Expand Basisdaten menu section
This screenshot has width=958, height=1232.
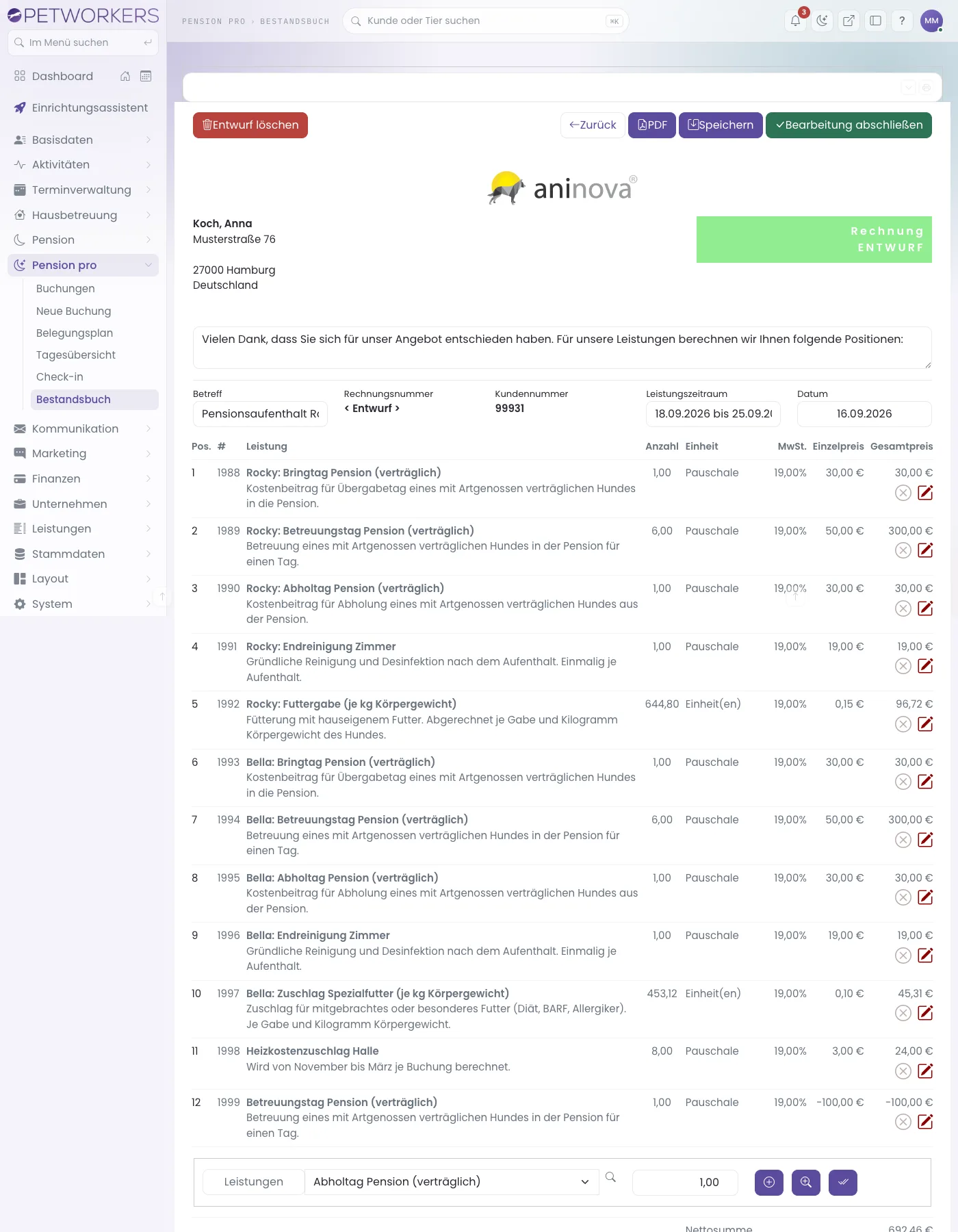pos(83,140)
